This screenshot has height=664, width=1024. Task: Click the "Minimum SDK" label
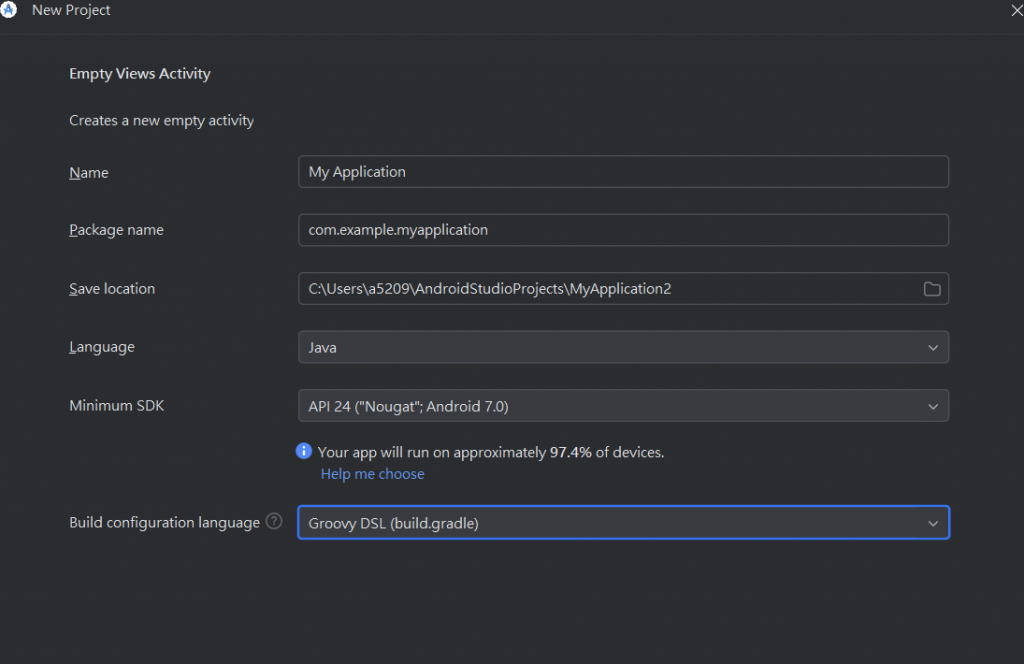pos(116,406)
